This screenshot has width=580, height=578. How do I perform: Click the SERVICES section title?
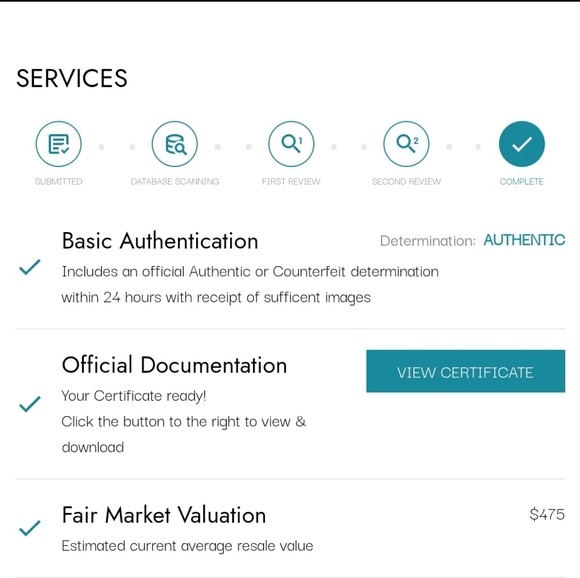pos(72,78)
